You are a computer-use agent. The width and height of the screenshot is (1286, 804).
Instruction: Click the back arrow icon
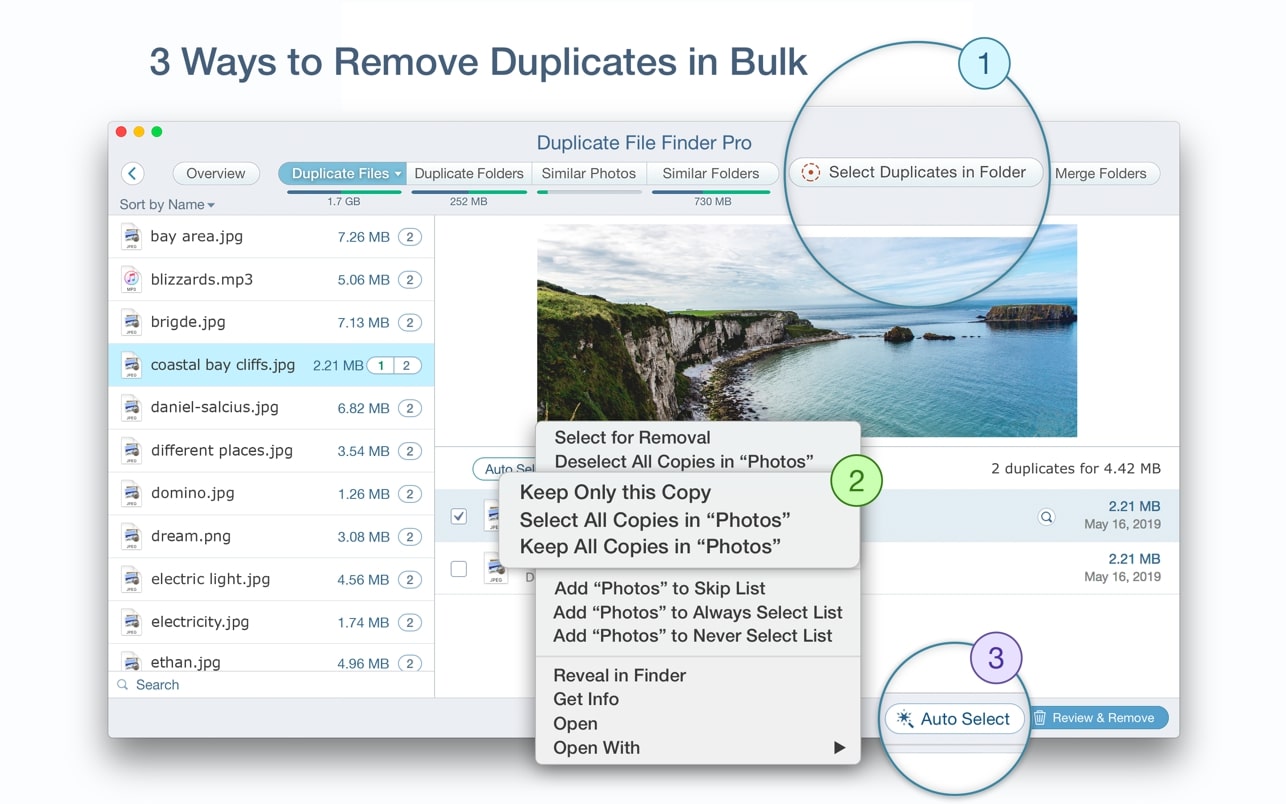(132, 173)
